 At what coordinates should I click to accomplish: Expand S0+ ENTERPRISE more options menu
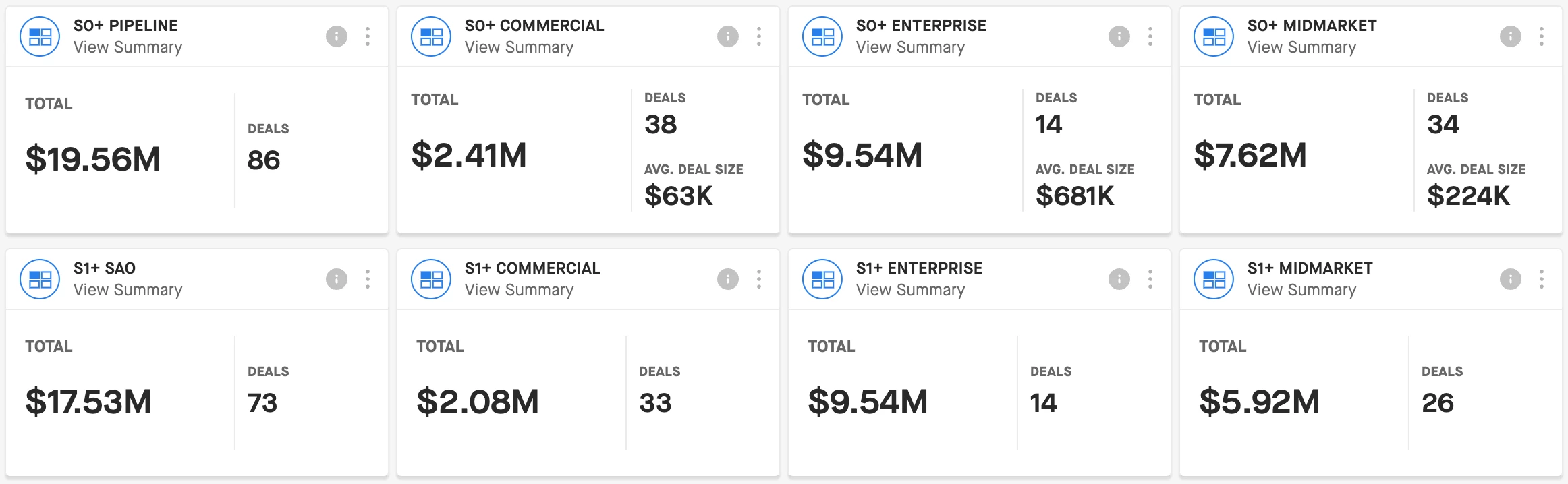pyautogui.click(x=1150, y=36)
